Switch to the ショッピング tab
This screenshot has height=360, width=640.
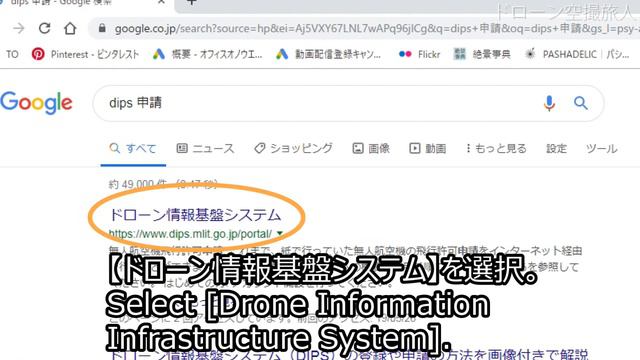pos(293,148)
